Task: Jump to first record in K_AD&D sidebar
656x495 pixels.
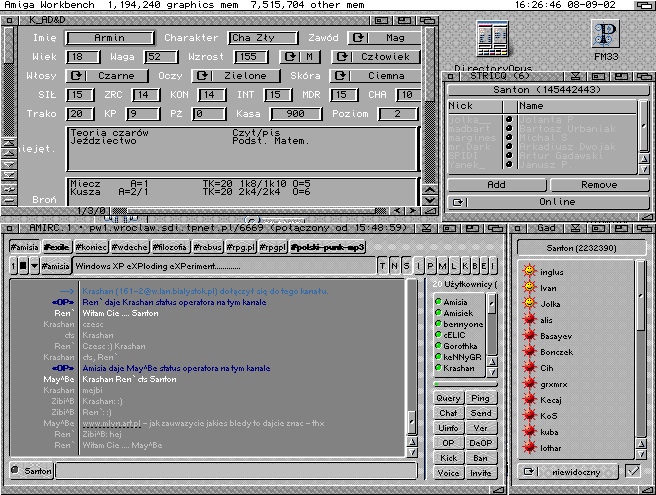Action: (x=8, y=144)
